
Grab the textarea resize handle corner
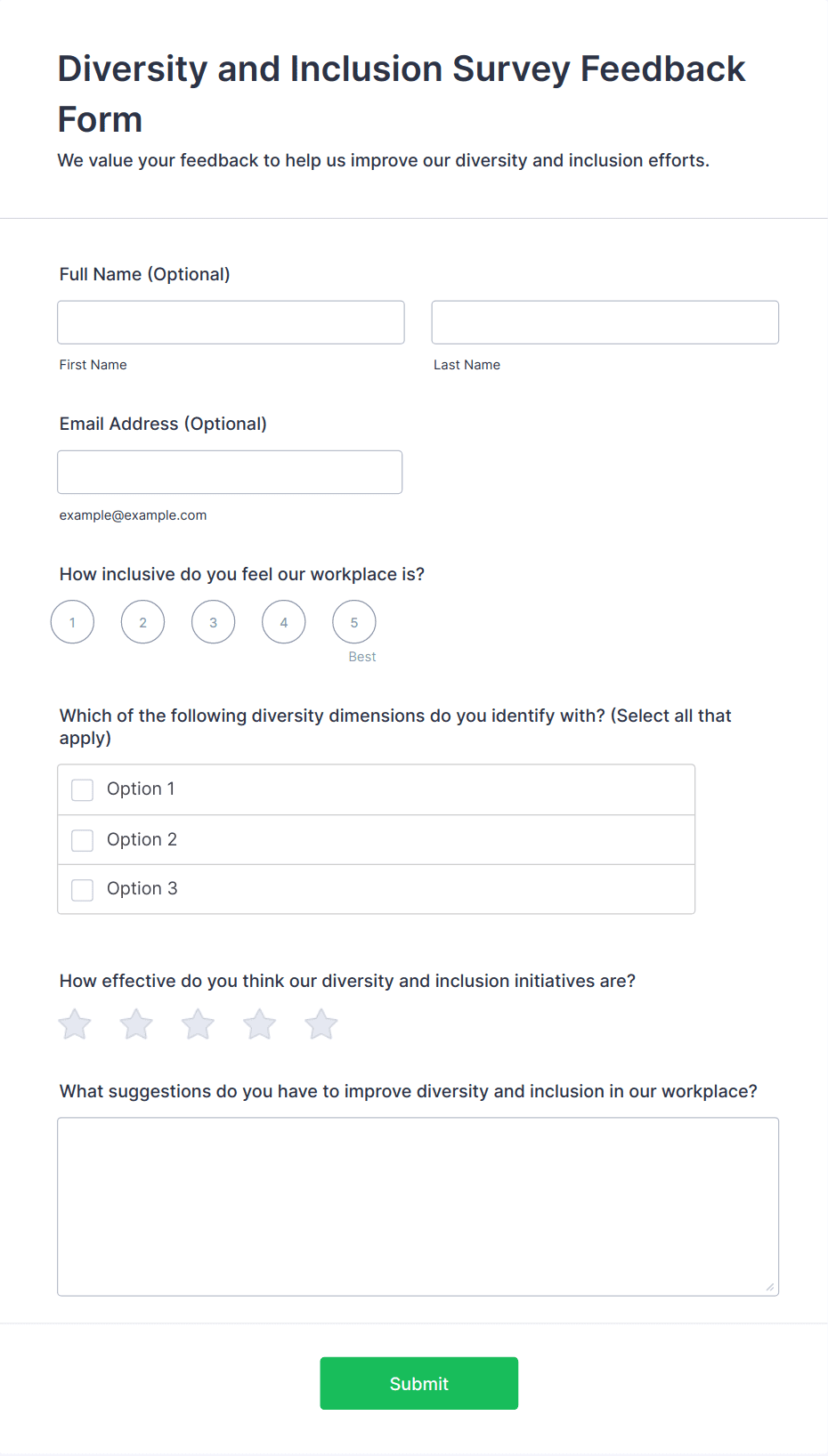pyautogui.click(x=770, y=1287)
